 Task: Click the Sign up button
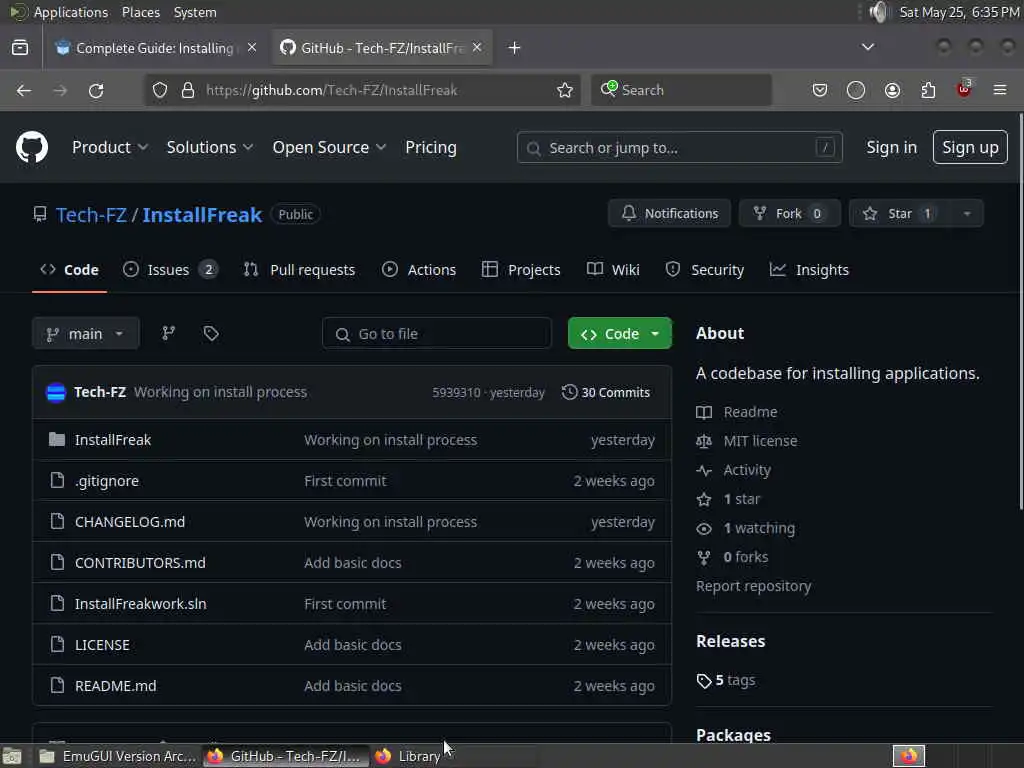tap(970, 148)
